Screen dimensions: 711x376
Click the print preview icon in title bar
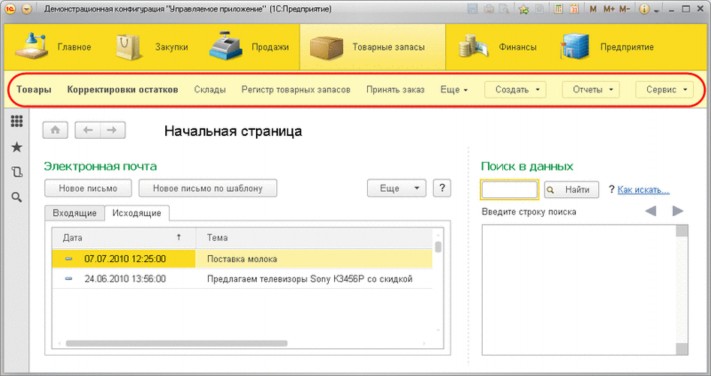(x=503, y=9)
